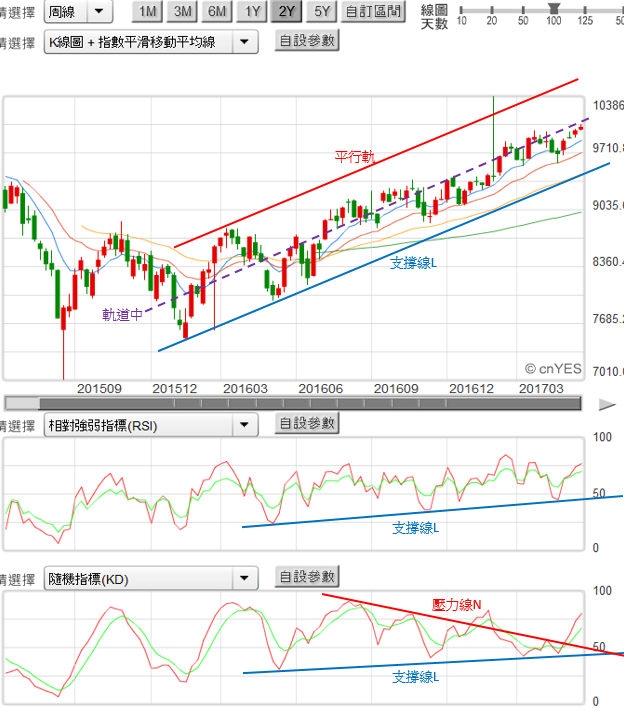The height and width of the screenshot is (711, 624).
Task: Open 自設參數 for the KD indicator
Action: pyautogui.click(x=307, y=577)
